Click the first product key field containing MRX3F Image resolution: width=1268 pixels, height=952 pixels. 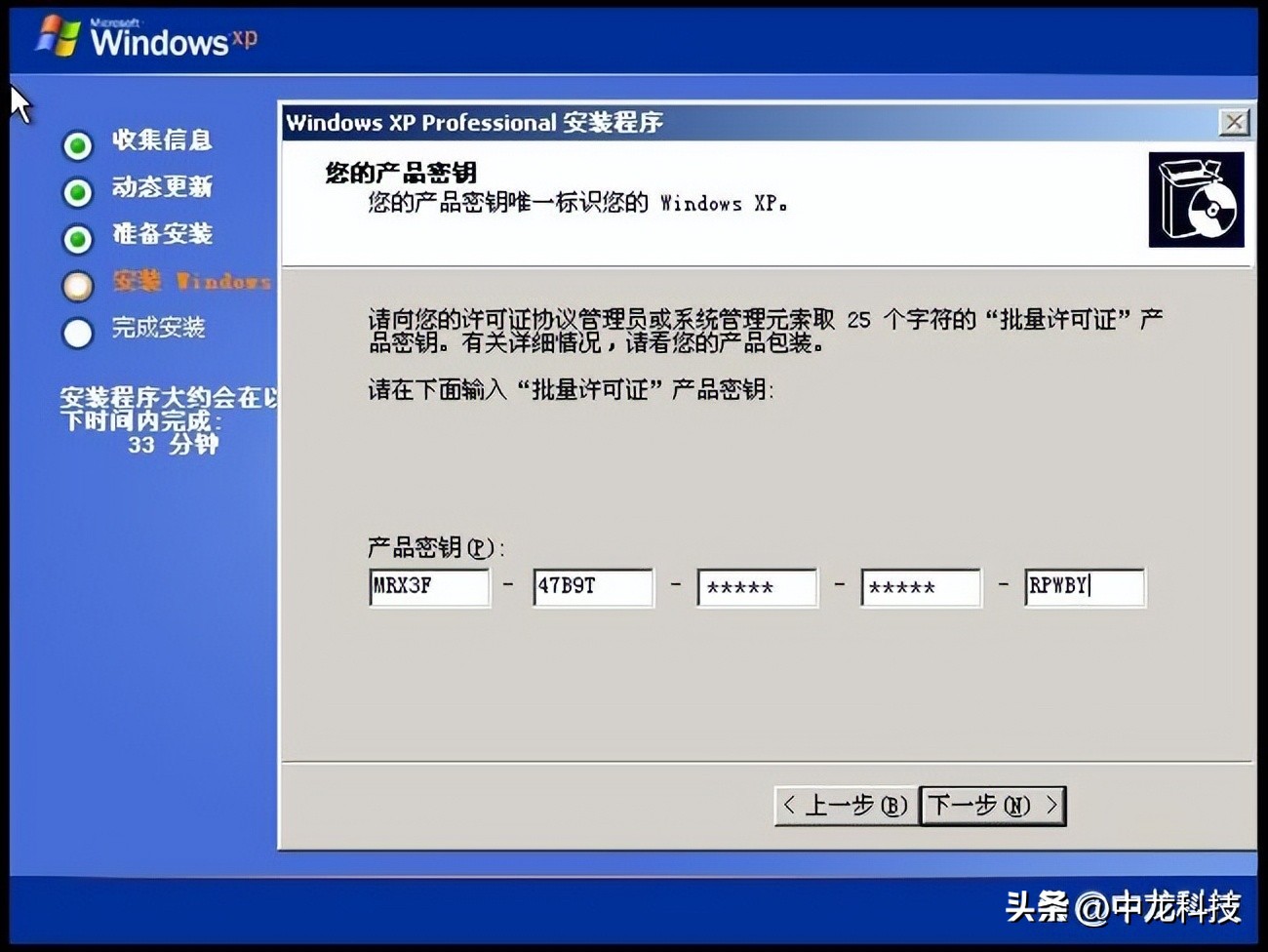[x=429, y=586]
